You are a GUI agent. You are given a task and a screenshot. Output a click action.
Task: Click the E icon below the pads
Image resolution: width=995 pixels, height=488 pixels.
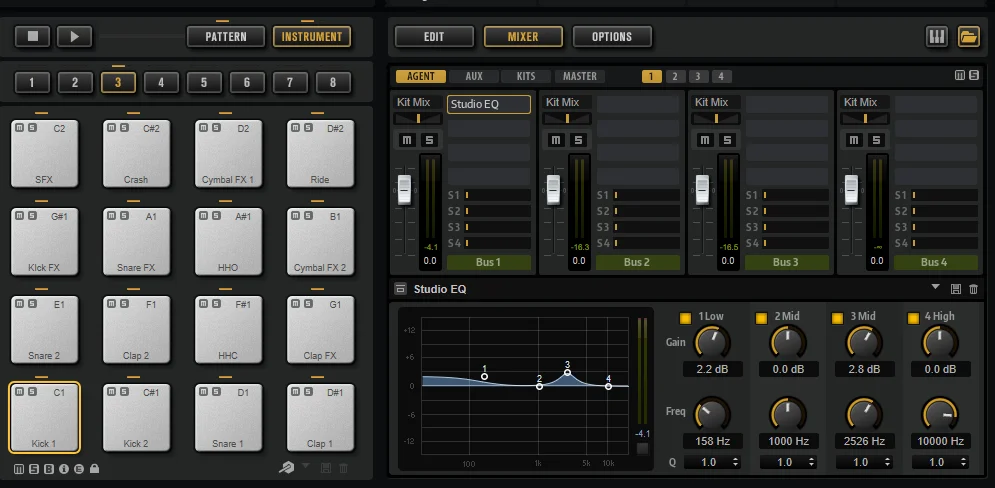(79, 469)
